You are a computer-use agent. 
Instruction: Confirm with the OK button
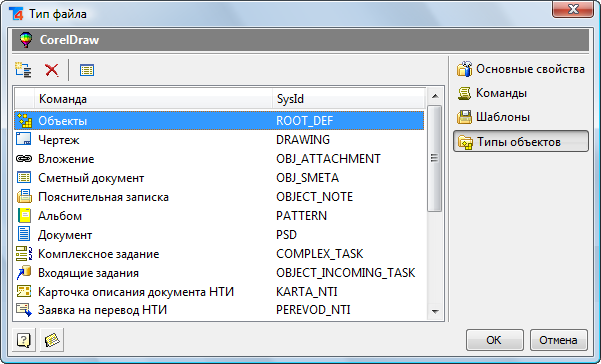(x=494, y=340)
